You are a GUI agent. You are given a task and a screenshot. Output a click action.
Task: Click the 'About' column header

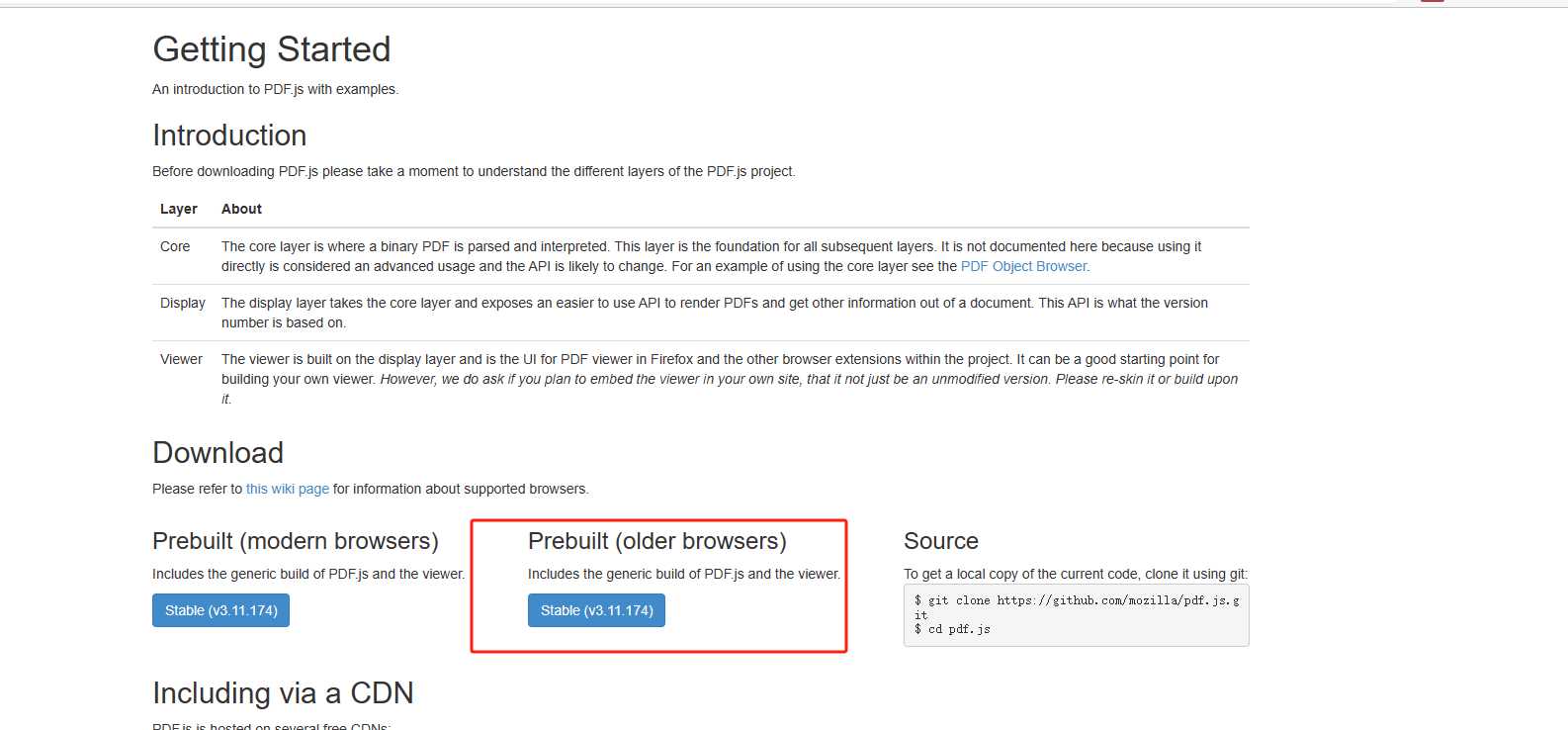point(241,209)
